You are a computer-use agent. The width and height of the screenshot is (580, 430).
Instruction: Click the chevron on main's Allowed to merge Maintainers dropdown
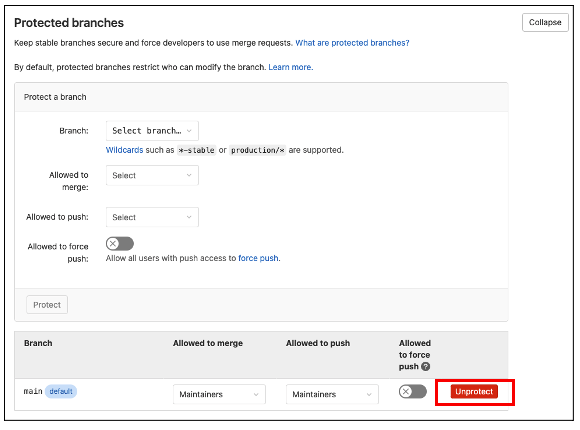point(256,394)
